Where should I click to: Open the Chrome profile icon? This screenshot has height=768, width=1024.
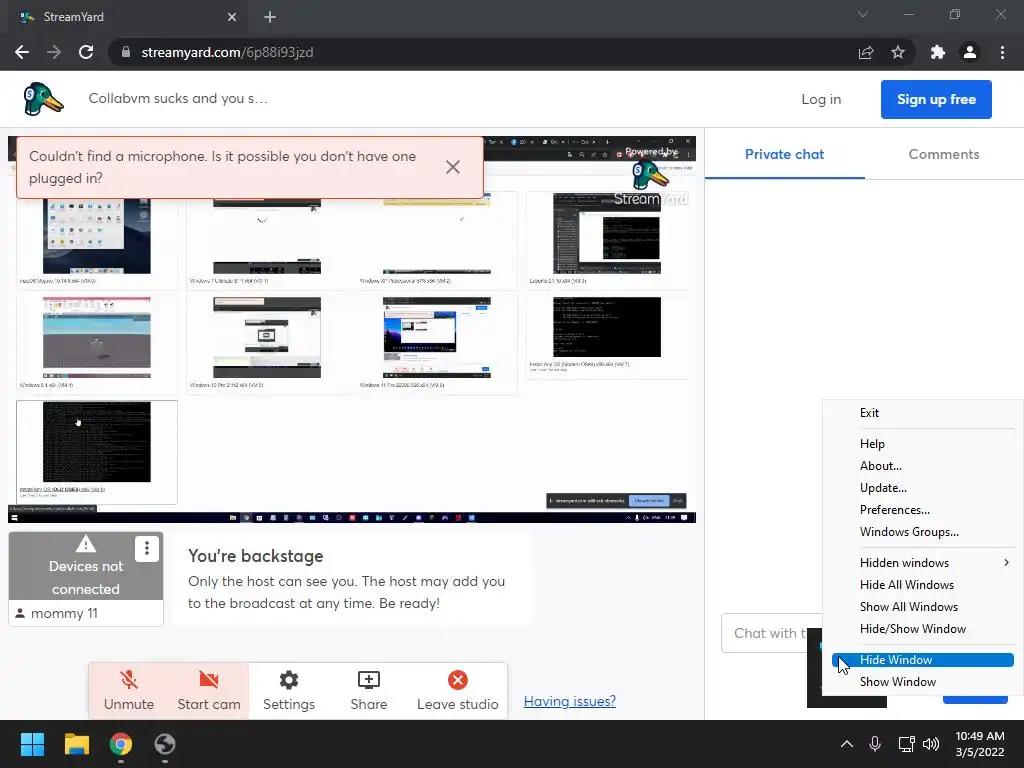pyautogui.click(x=970, y=52)
